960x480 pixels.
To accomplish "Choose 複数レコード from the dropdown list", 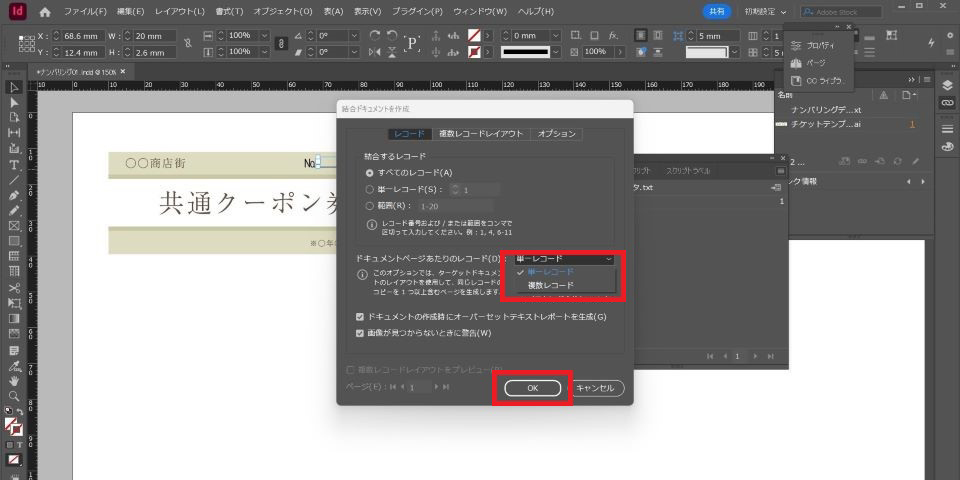I will pos(551,285).
